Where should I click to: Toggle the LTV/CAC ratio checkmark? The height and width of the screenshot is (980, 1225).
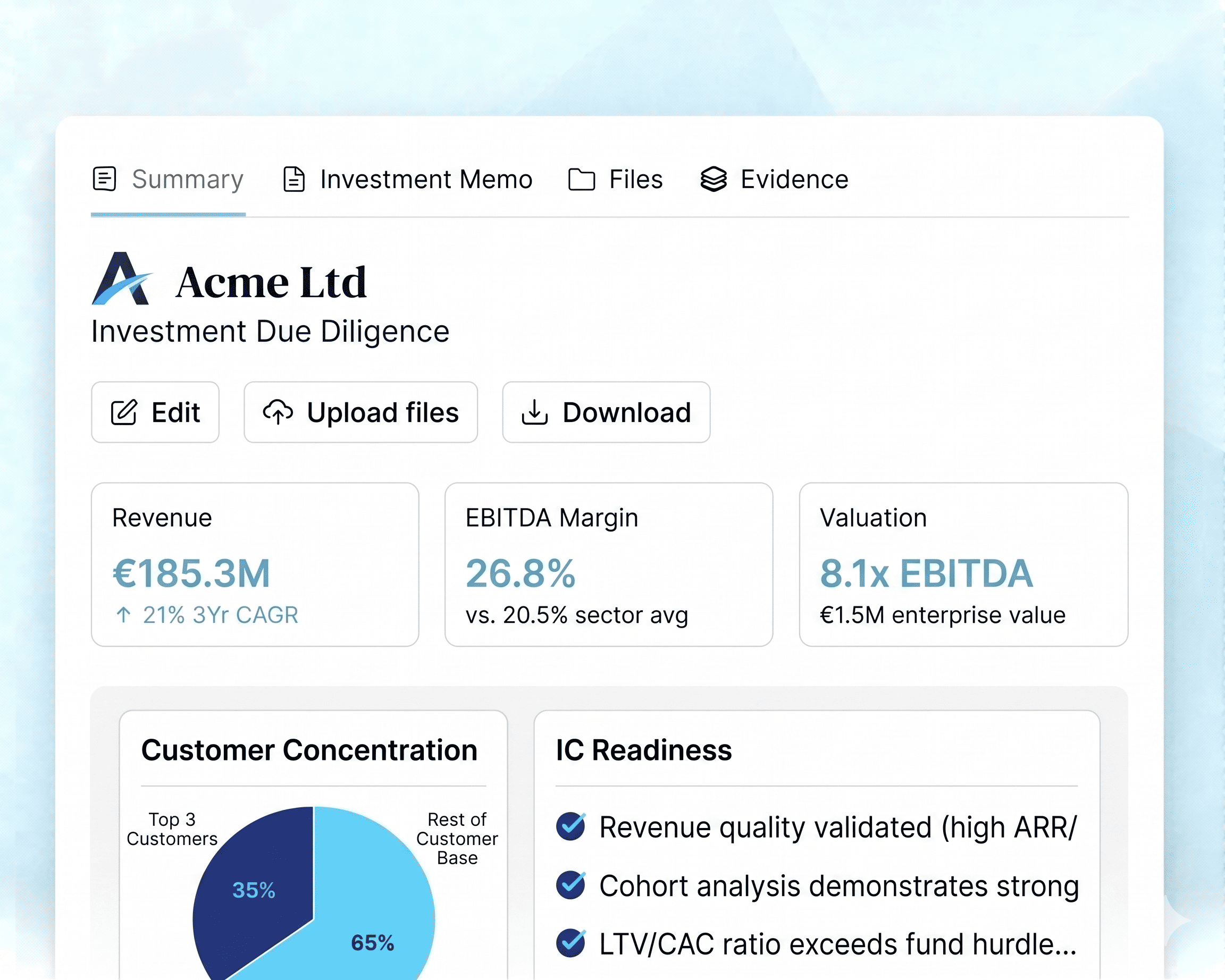pos(570,943)
